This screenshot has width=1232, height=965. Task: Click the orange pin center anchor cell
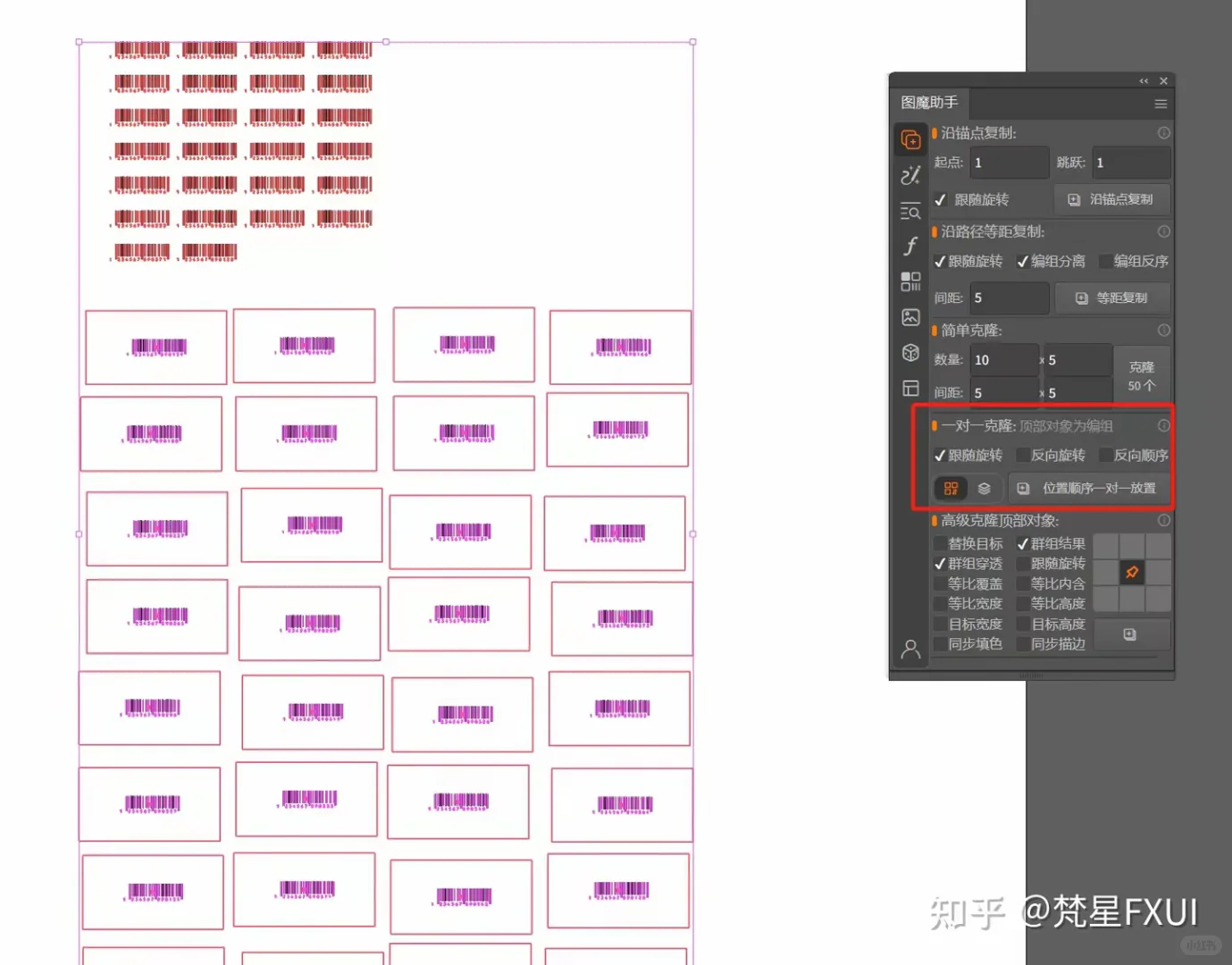click(x=1132, y=572)
